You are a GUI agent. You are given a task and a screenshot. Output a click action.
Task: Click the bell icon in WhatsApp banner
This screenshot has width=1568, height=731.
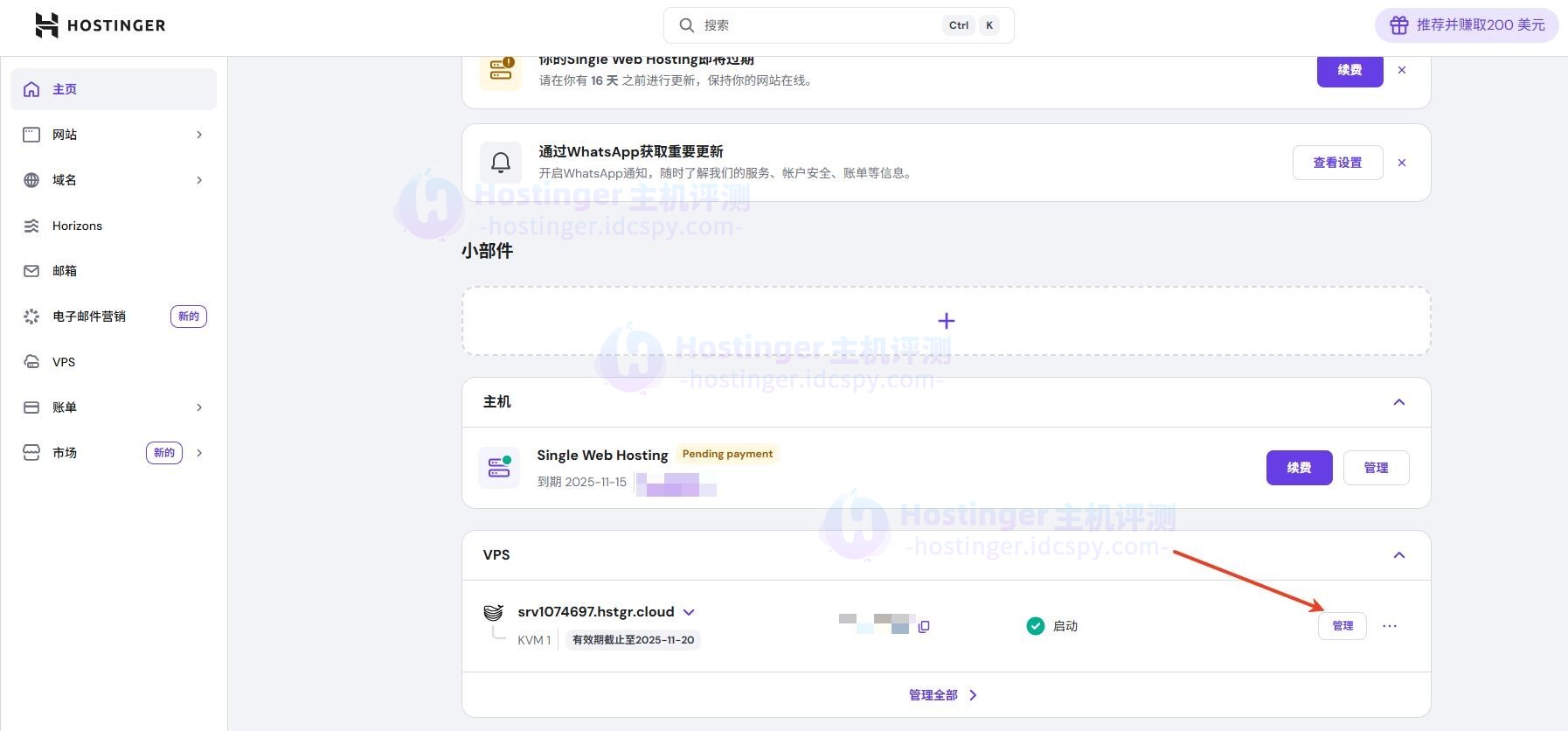[x=501, y=163]
